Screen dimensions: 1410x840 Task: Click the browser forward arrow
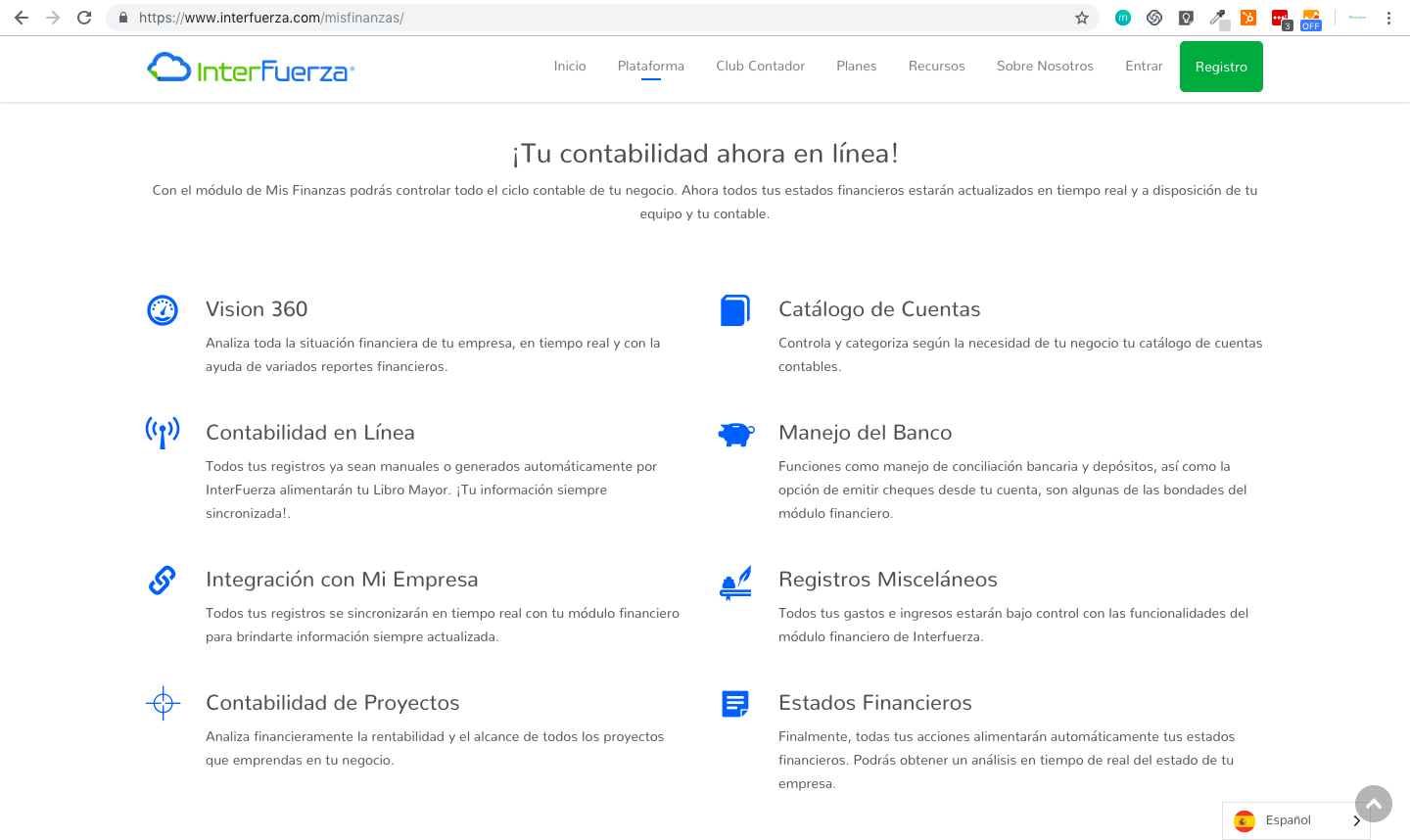(53, 18)
